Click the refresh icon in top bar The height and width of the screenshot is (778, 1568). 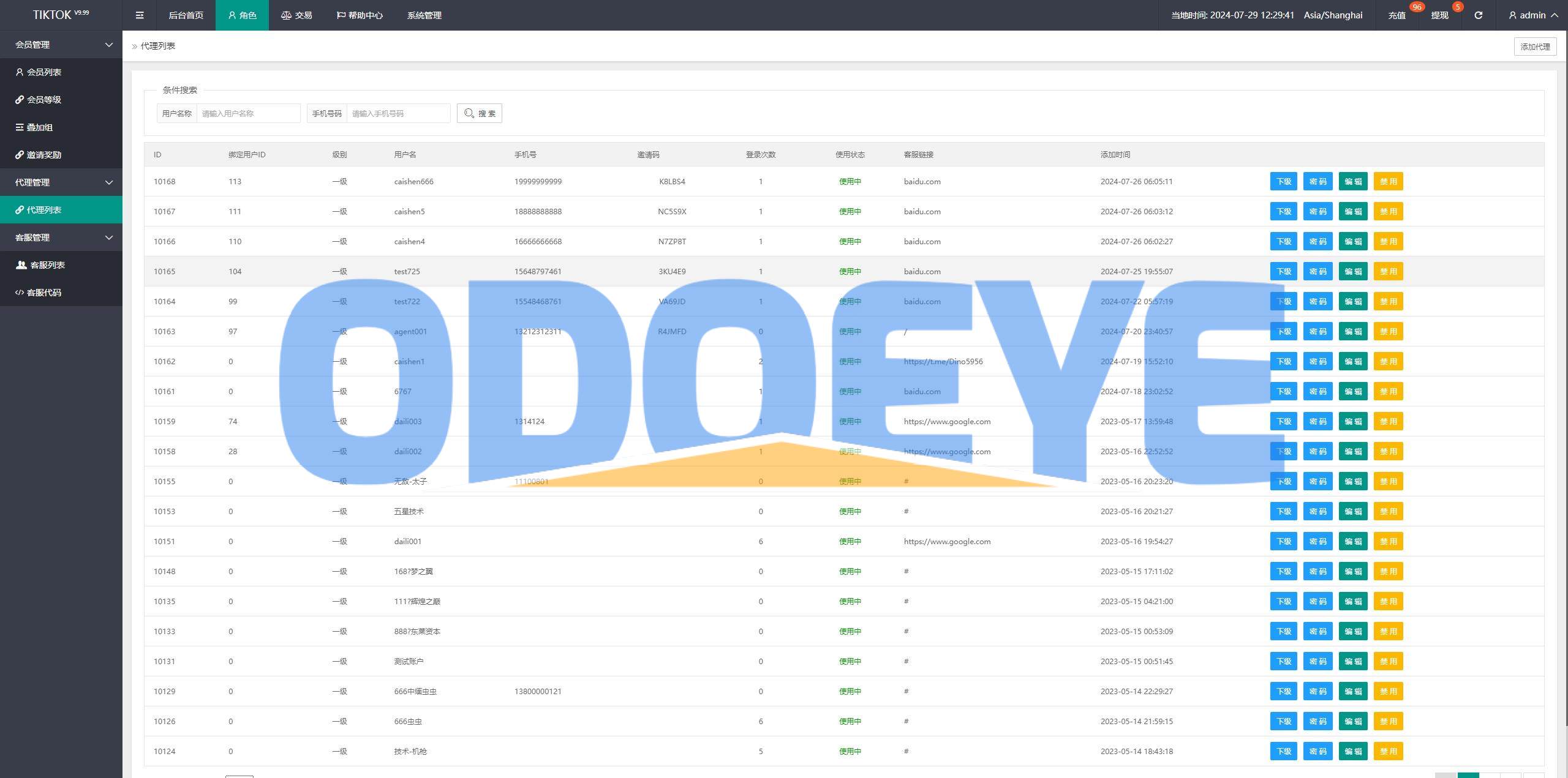point(1478,15)
